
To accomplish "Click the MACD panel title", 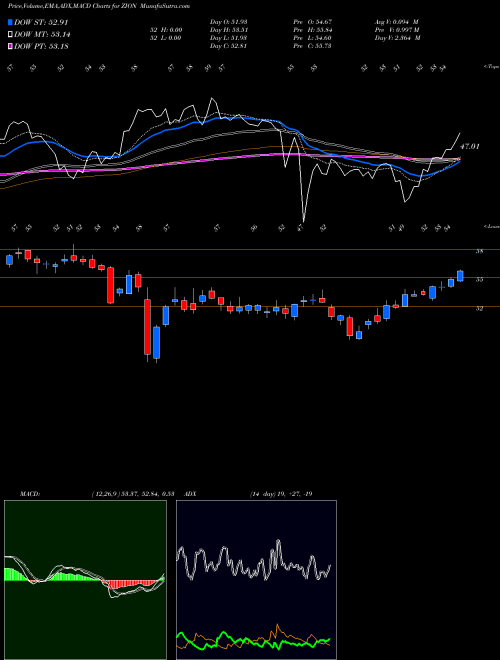I will pyautogui.click(x=30, y=494).
